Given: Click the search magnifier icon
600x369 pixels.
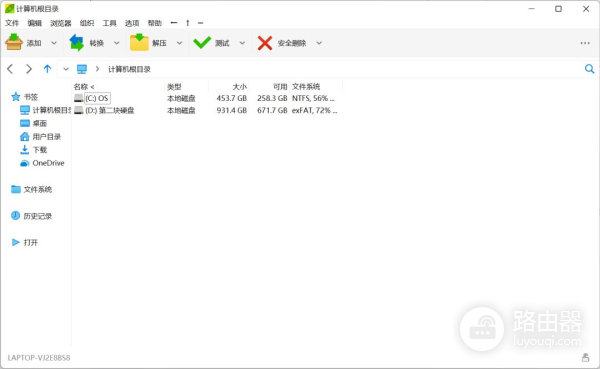Looking at the screenshot, I should tap(589, 69).
